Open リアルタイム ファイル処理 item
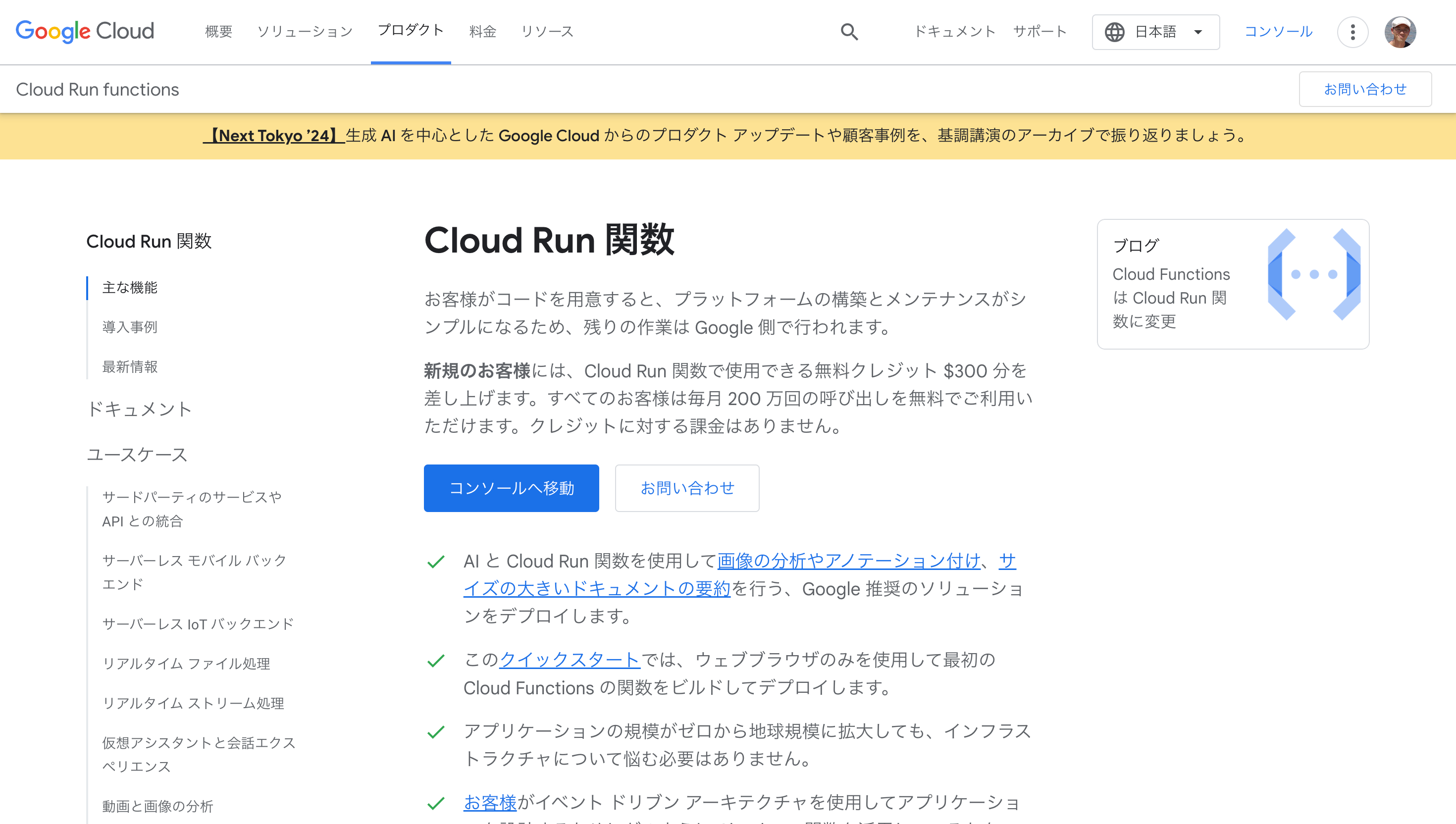 coord(186,663)
